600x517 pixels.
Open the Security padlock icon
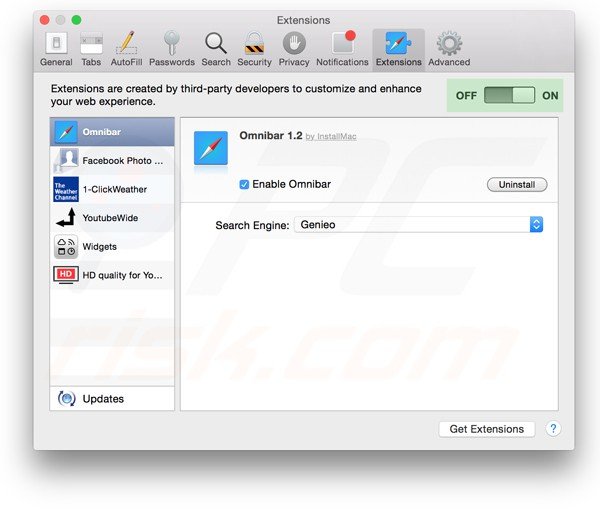coord(254,43)
